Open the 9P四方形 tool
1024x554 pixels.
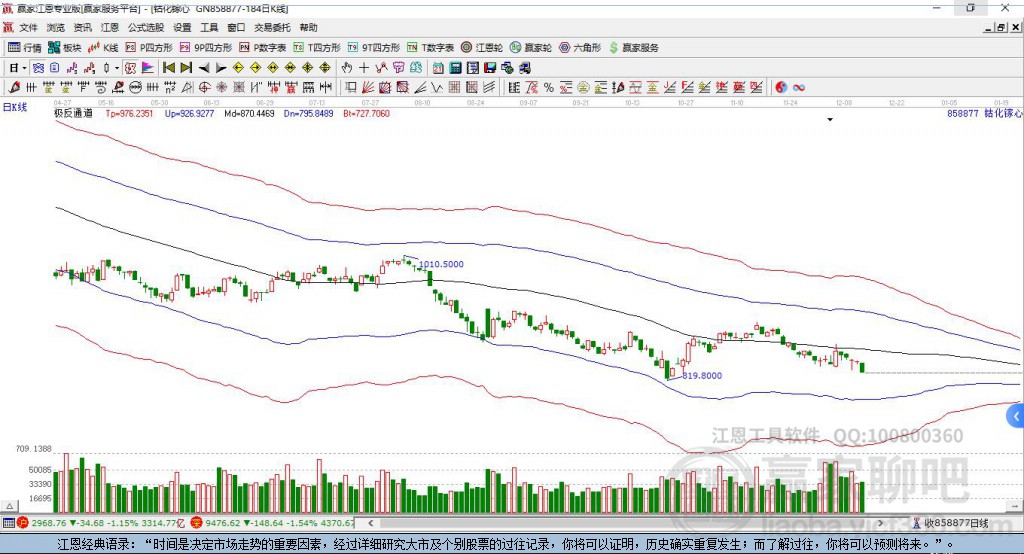(x=206, y=48)
